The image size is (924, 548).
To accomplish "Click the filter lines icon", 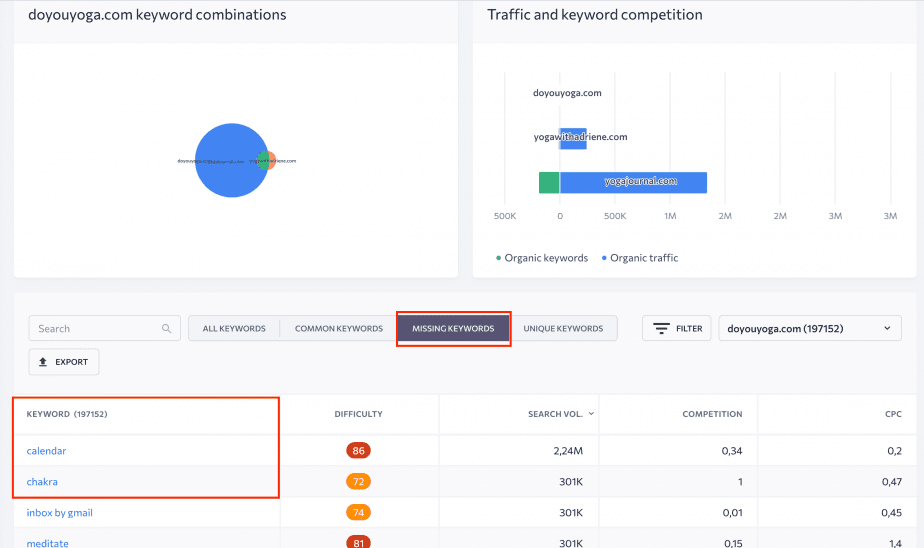I will click(x=661, y=328).
